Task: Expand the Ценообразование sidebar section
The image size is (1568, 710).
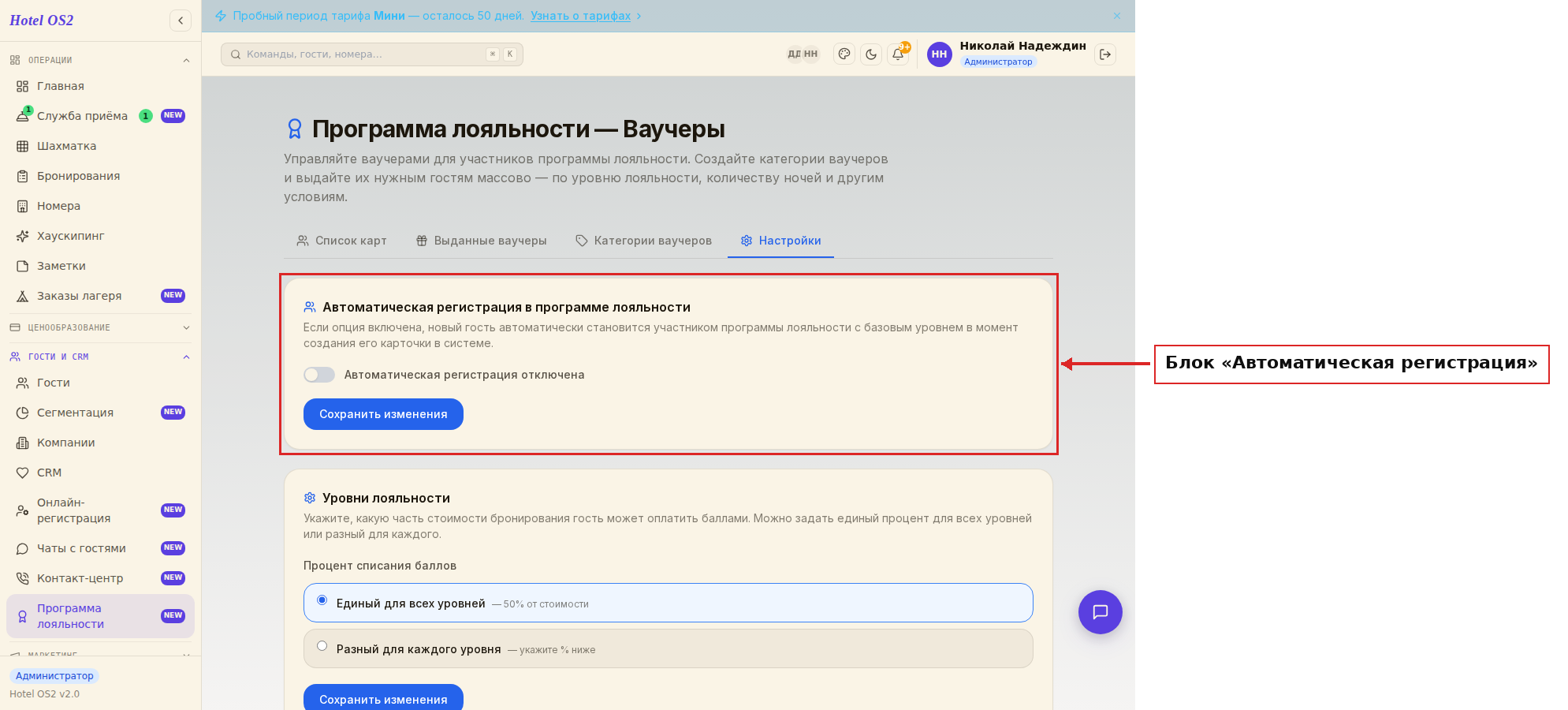Action: pos(100,327)
